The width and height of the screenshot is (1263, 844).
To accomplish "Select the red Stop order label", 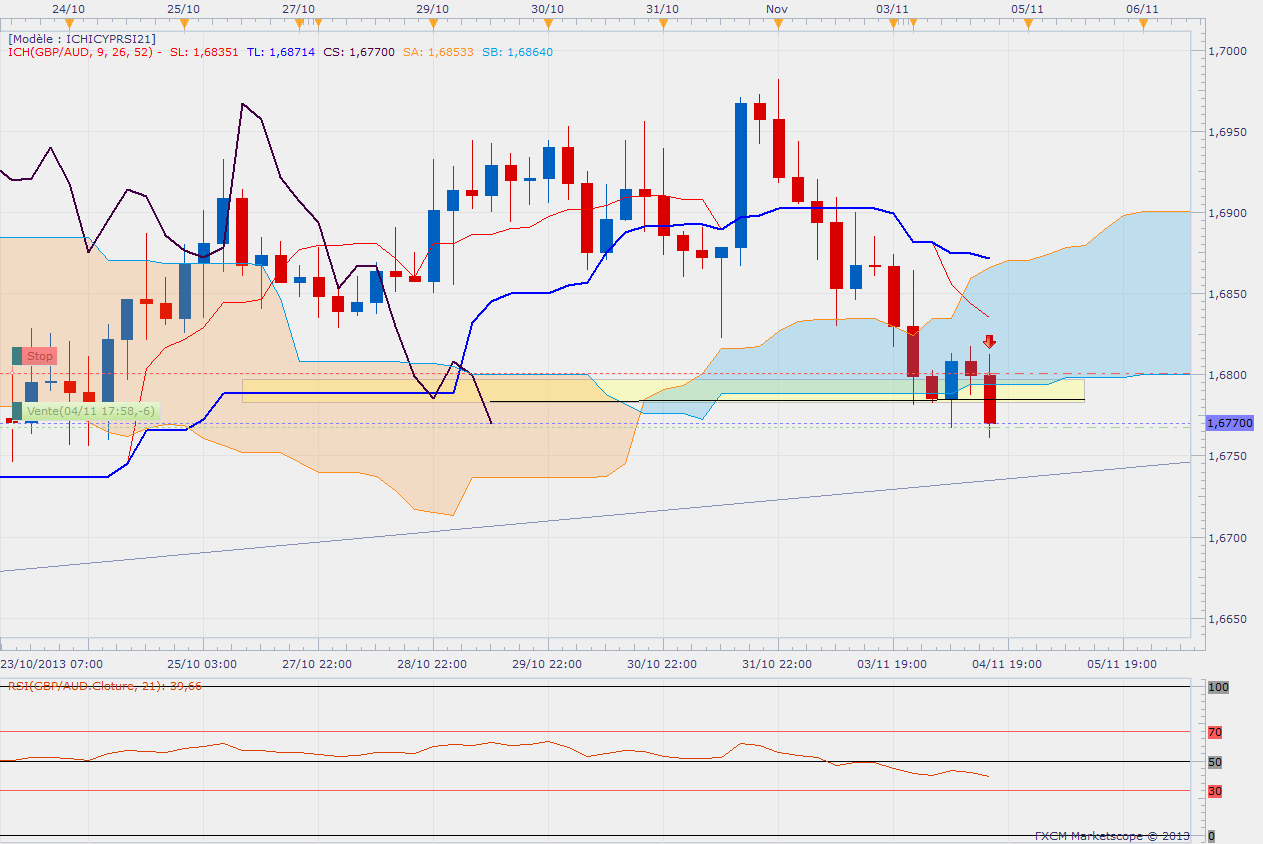I will click(x=40, y=356).
